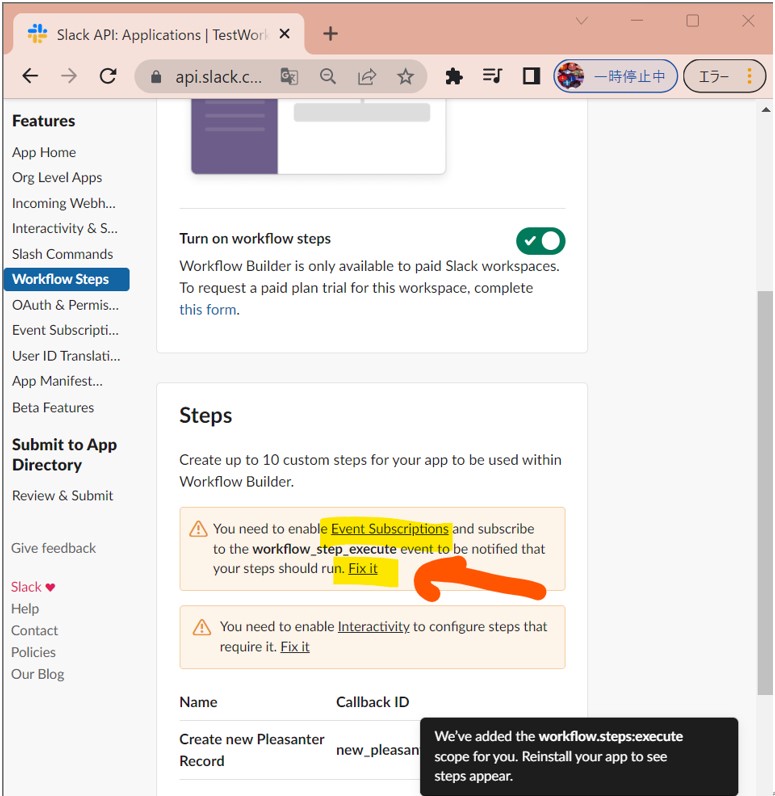The height and width of the screenshot is (796, 775).
Task: Close the Slack API Applications tab
Action: (285, 34)
